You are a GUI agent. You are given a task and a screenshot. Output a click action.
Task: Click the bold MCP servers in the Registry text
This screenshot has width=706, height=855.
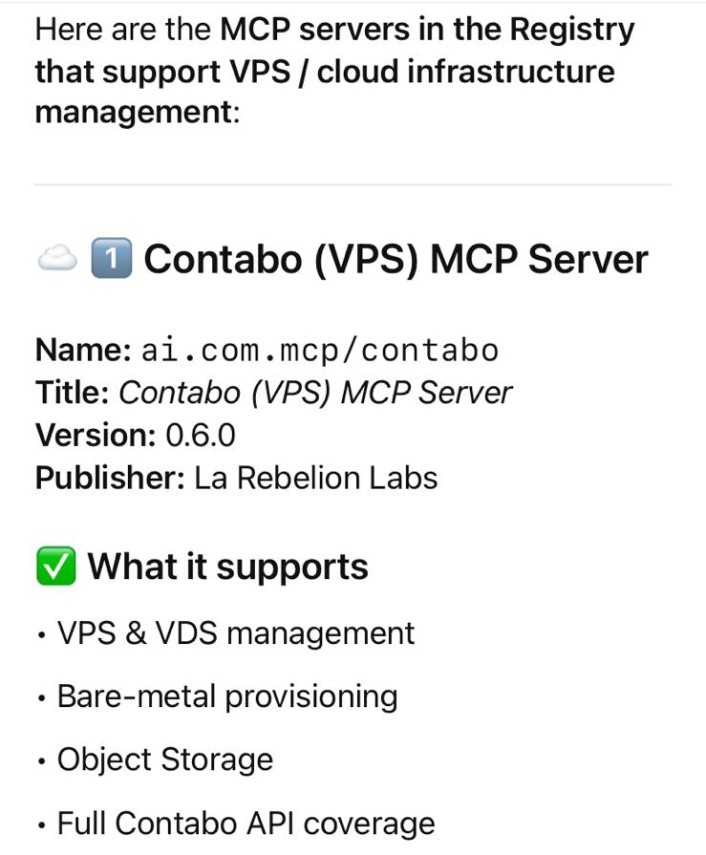pyautogui.click(x=427, y=29)
